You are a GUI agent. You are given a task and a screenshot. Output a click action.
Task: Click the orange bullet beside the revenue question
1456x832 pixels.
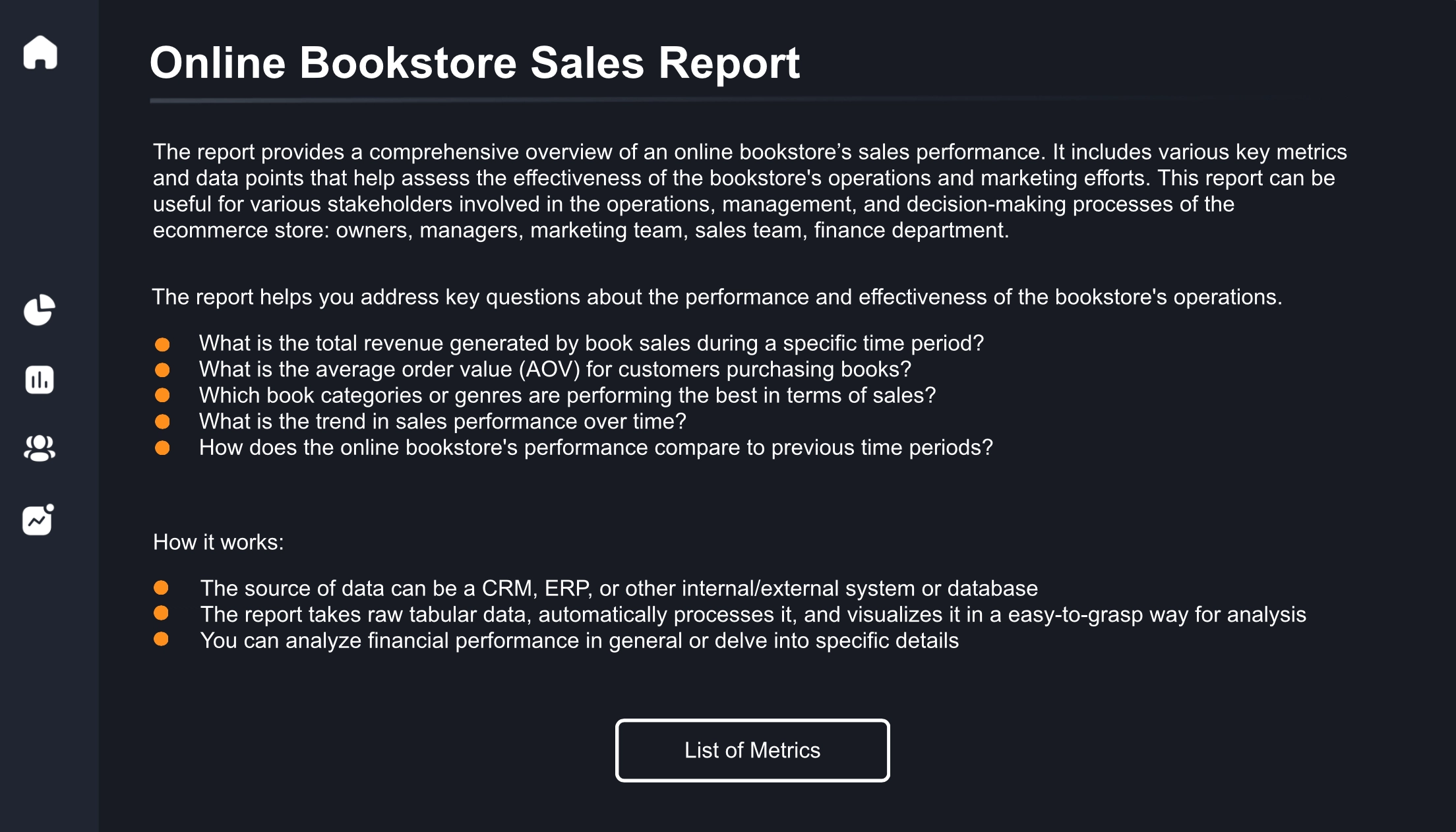(x=163, y=343)
